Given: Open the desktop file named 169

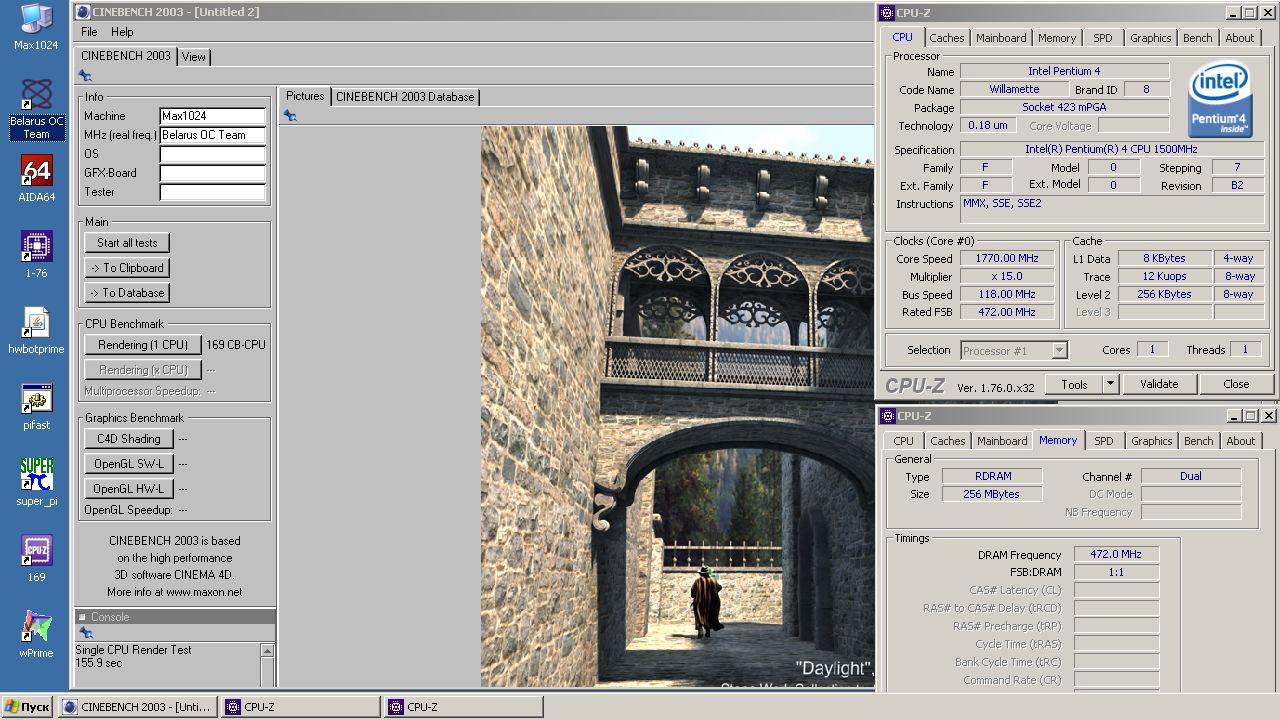Looking at the screenshot, I should (36, 559).
